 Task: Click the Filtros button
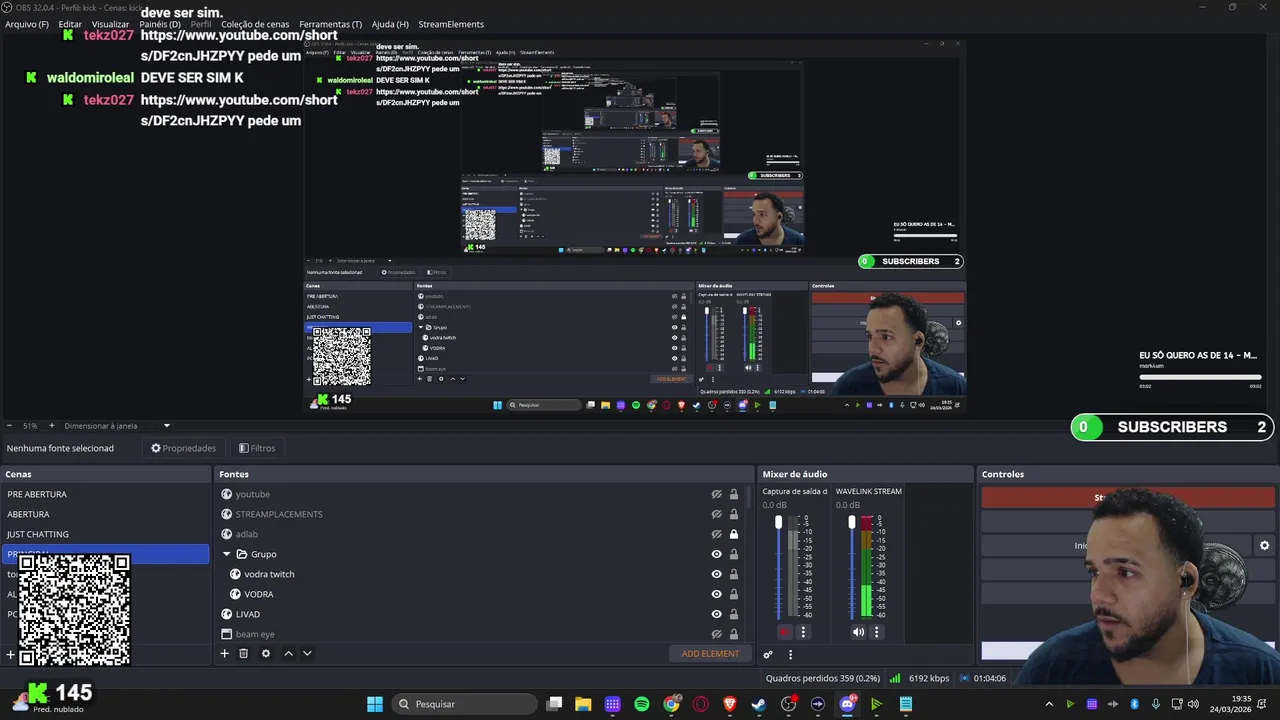(x=257, y=448)
